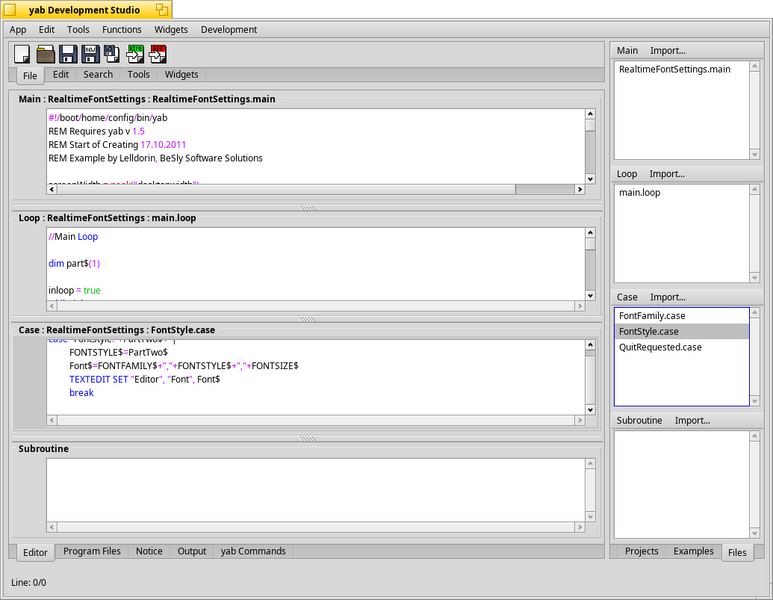Switch to the Projects tab in the right panel
Screen dimensions: 773x600
click(x=641, y=551)
